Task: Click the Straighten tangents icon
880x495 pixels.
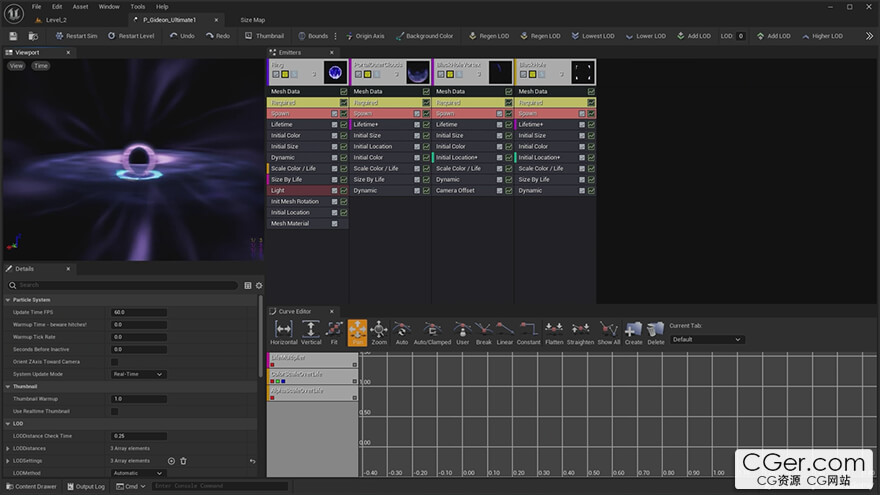Action: 580,331
